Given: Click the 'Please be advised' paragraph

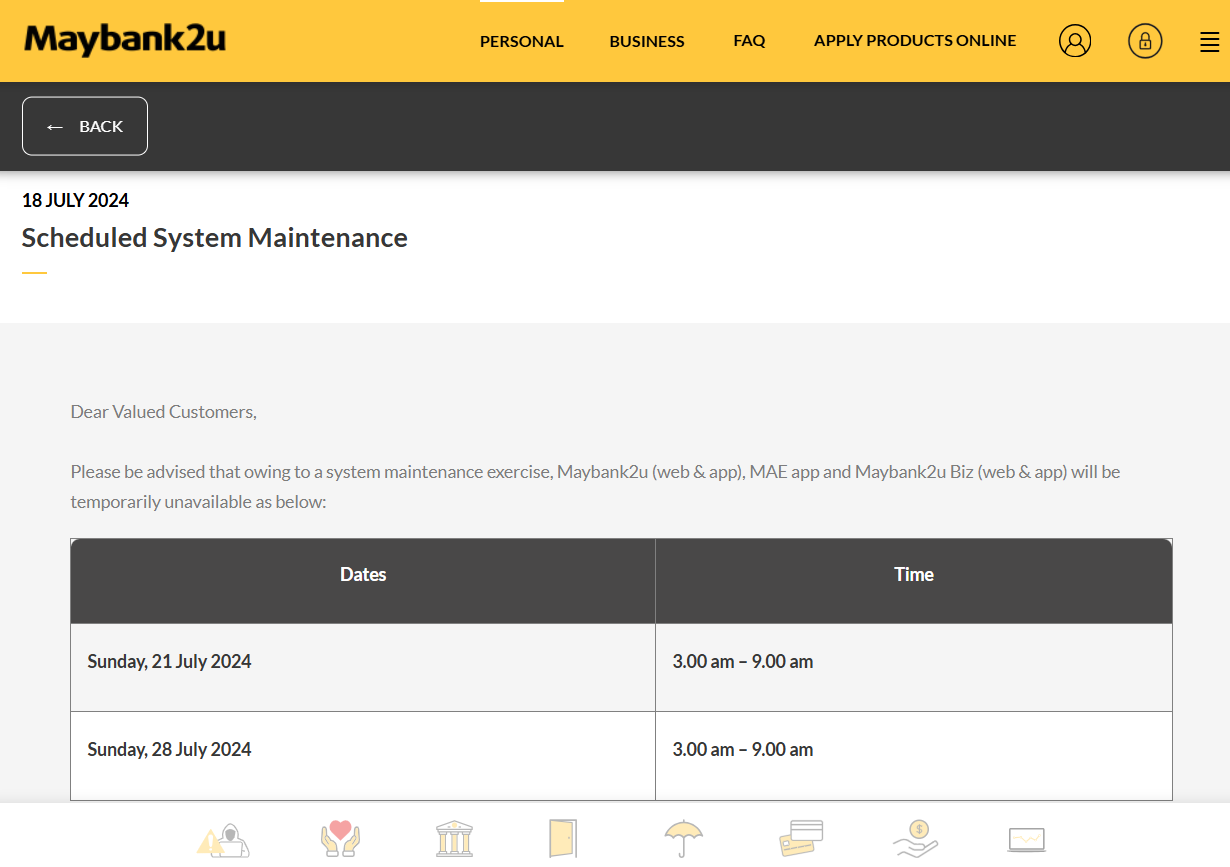Looking at the screenshot, I should (595, 486).
